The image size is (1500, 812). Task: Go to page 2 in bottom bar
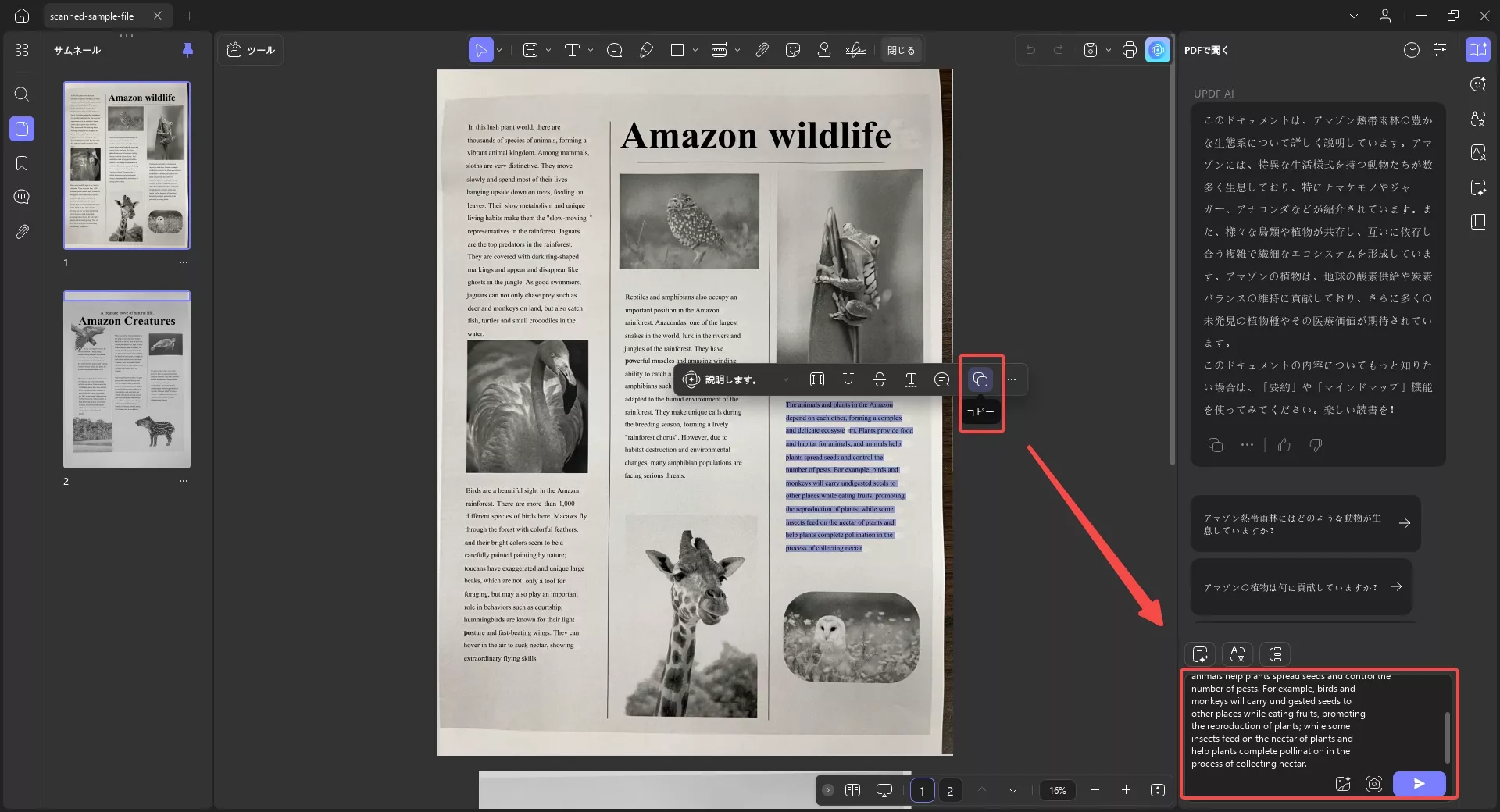pyautogui.click(x=950, y=791)
